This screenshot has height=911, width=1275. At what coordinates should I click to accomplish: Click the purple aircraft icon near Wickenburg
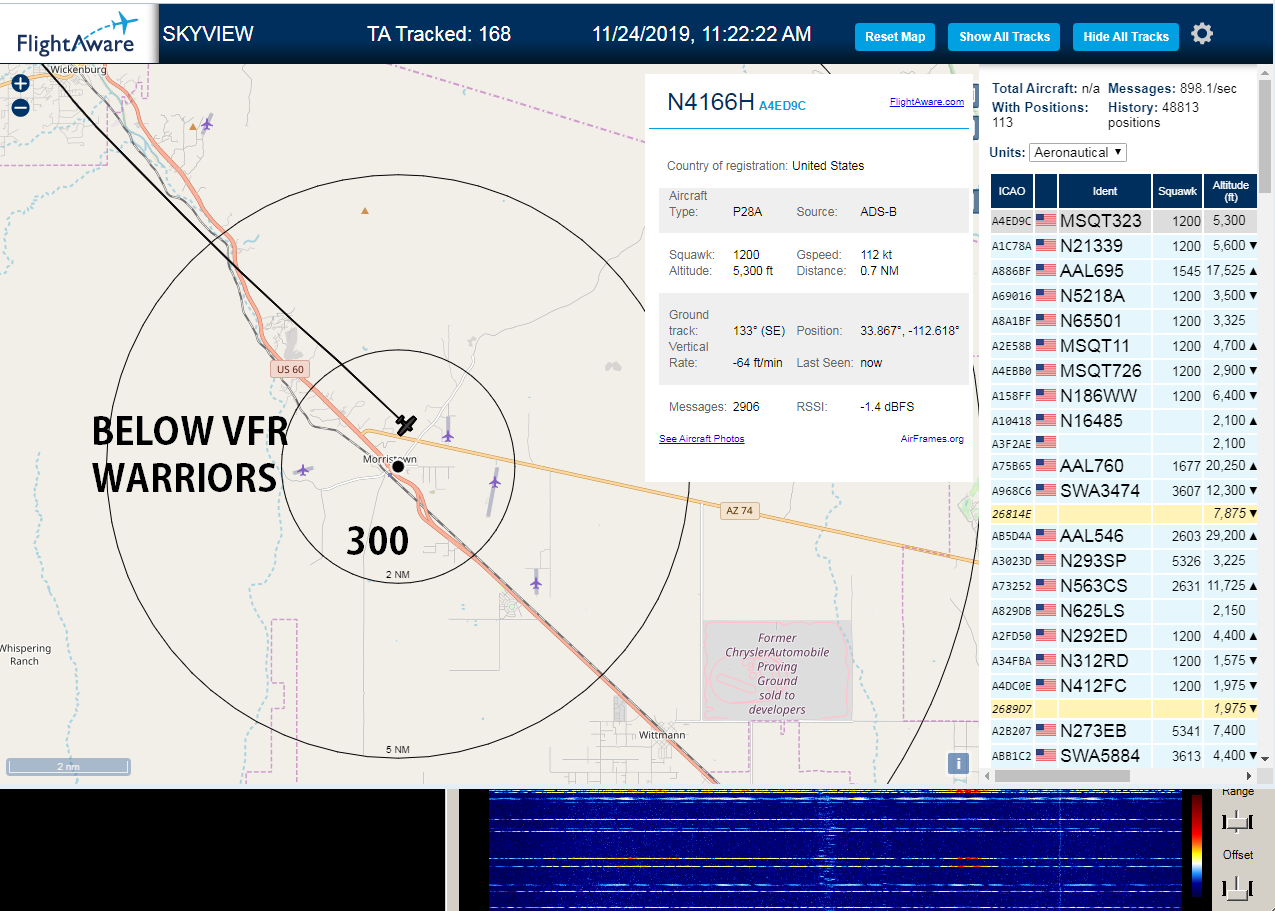[x=207, y=124]
